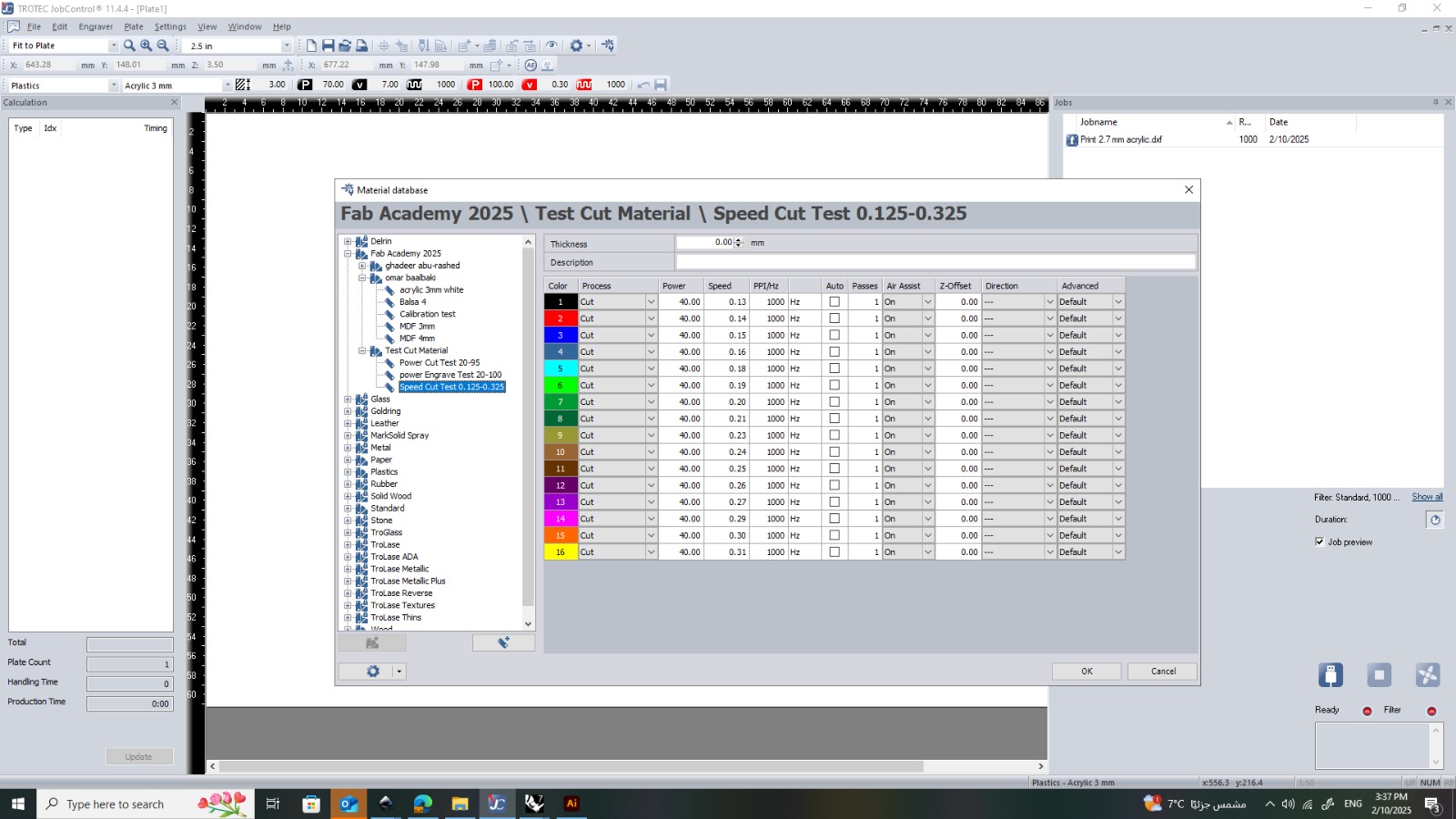Open Adobe Illustrator from the taskbar
This screenshot has width=1456, height=819.
point(571,804)
